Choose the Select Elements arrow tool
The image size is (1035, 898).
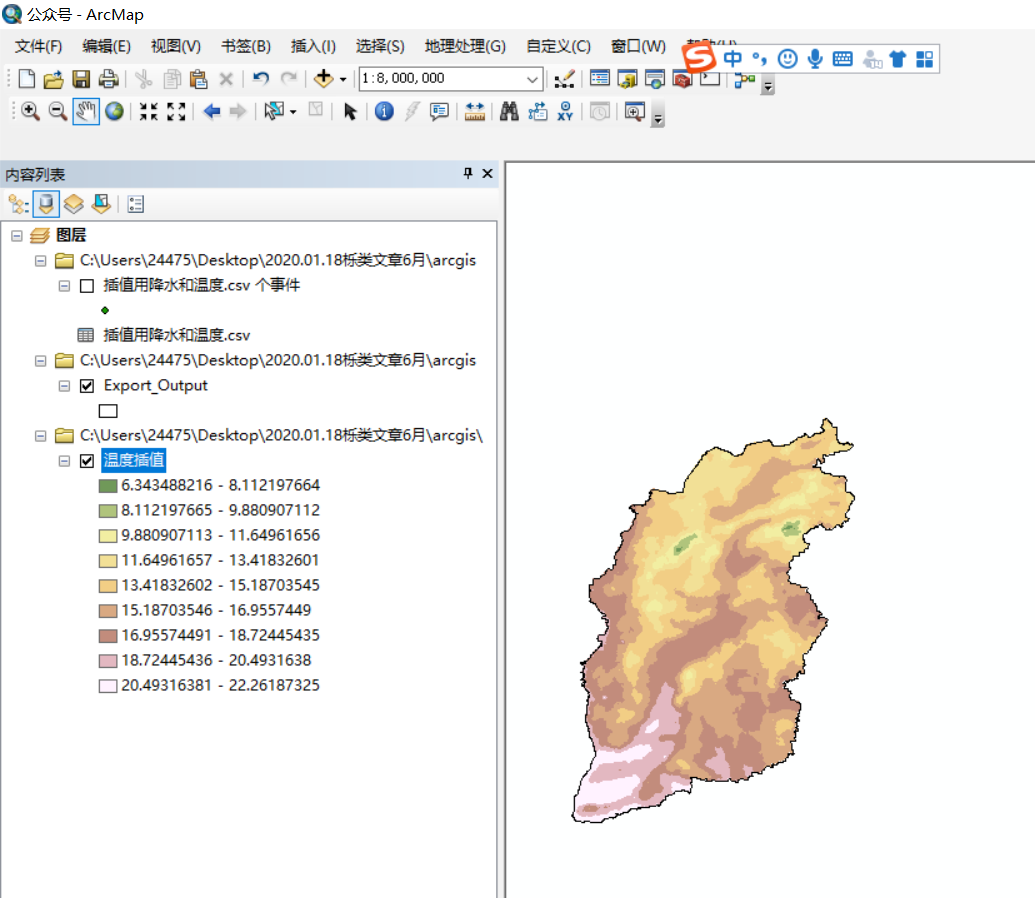(x=350, y=112)
